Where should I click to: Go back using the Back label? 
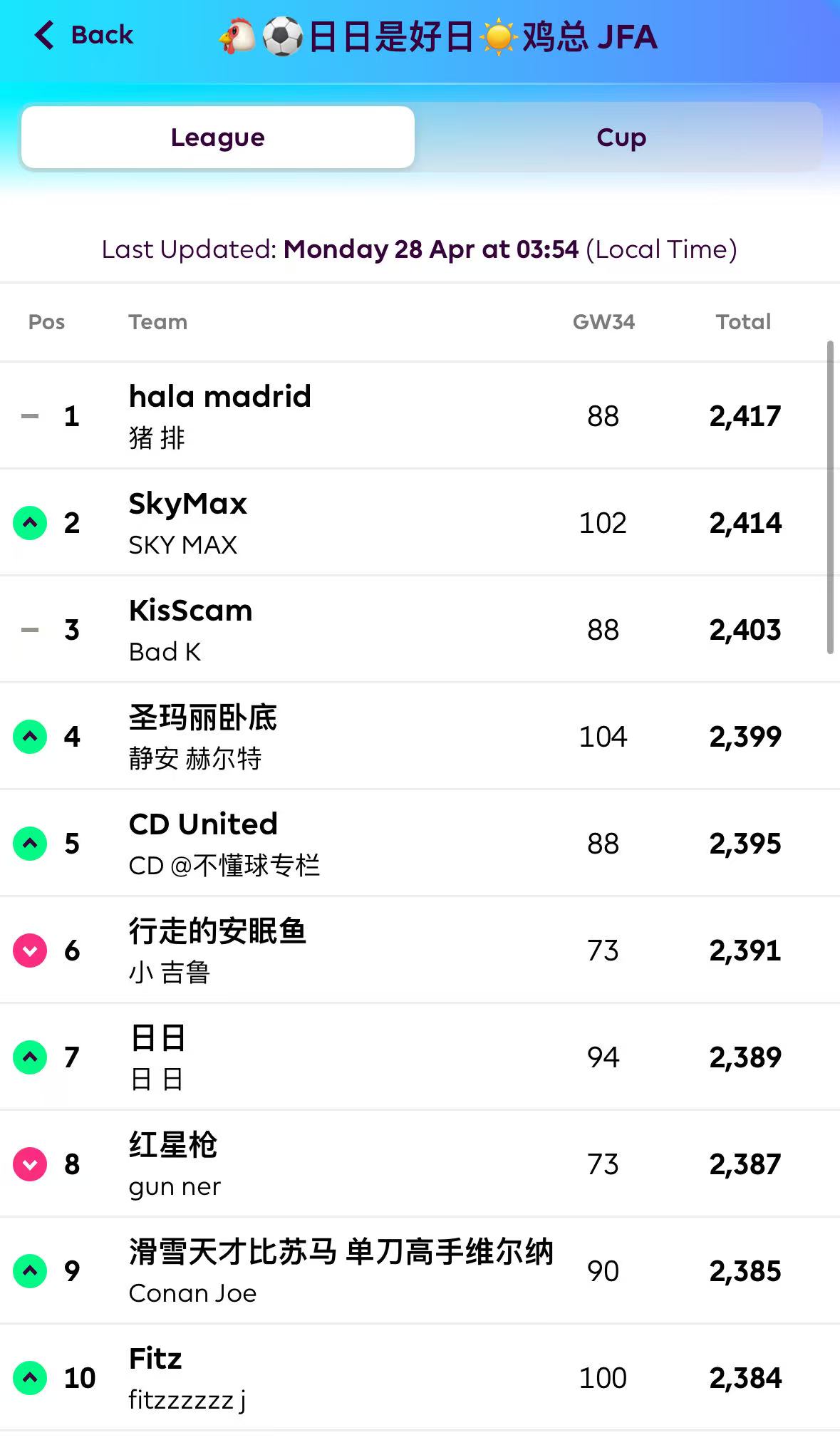tap(102, 35)
